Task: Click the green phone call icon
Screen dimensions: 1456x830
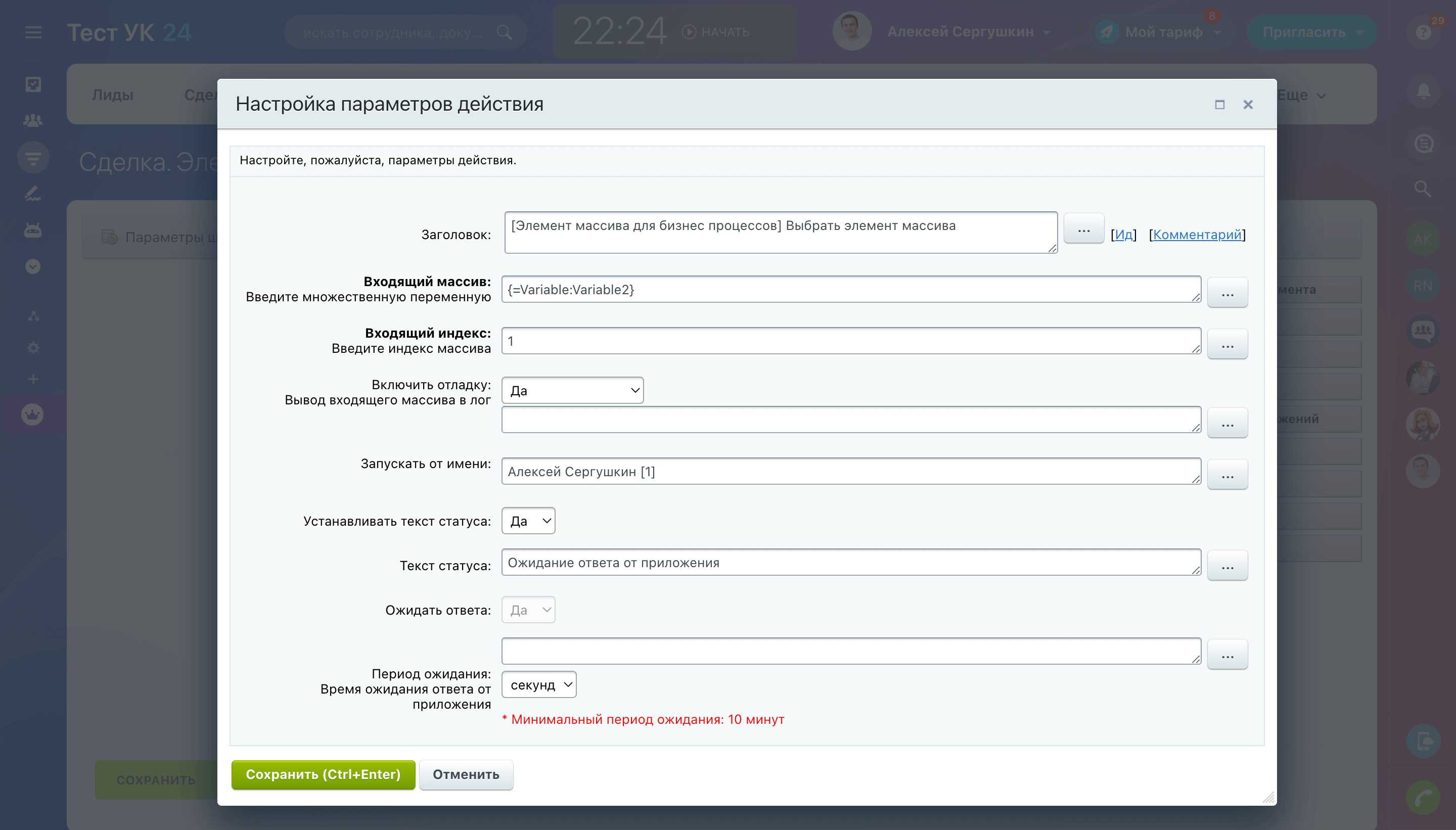Action: click(x=1423, y=798)
